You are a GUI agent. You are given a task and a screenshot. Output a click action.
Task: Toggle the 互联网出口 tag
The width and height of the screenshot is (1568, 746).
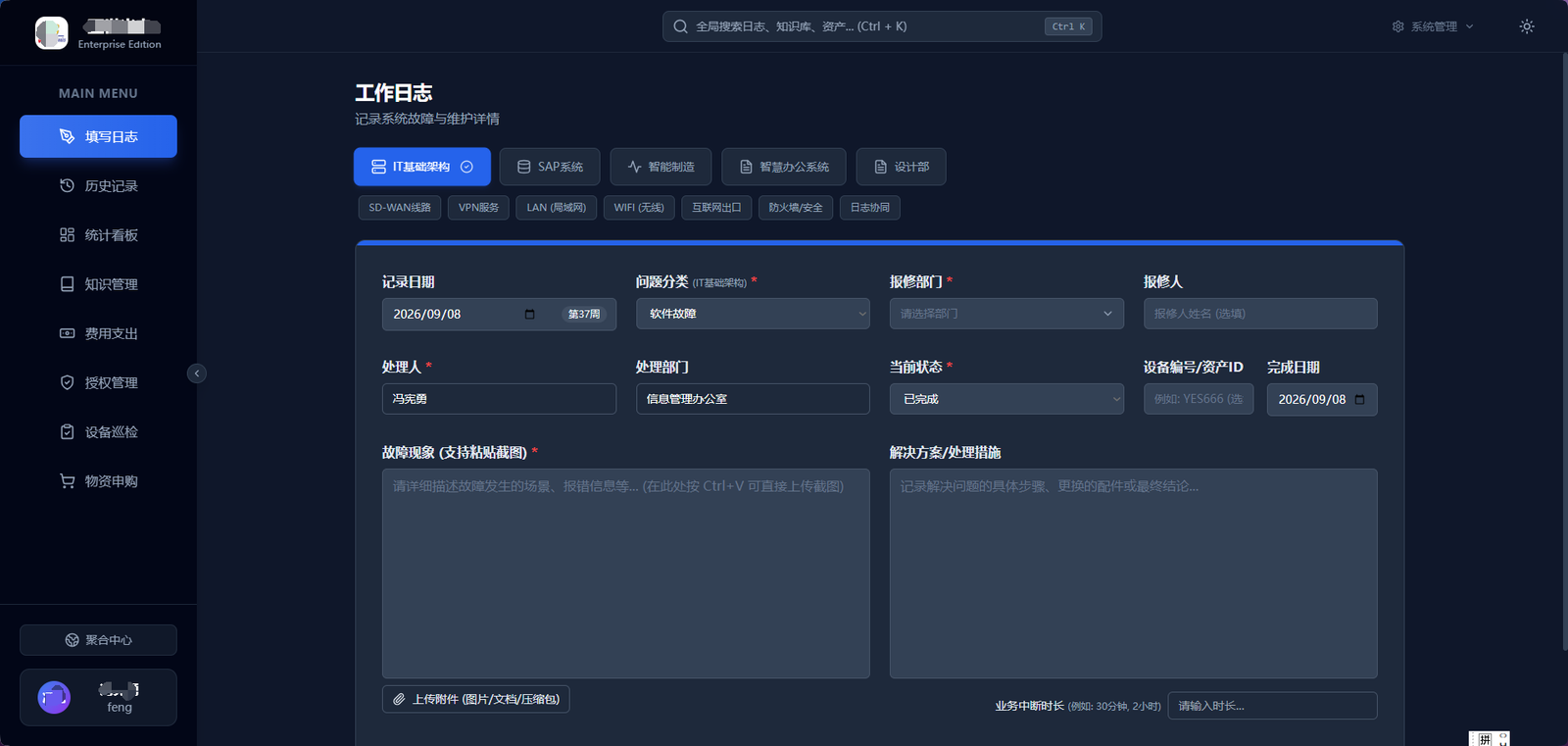716,208
